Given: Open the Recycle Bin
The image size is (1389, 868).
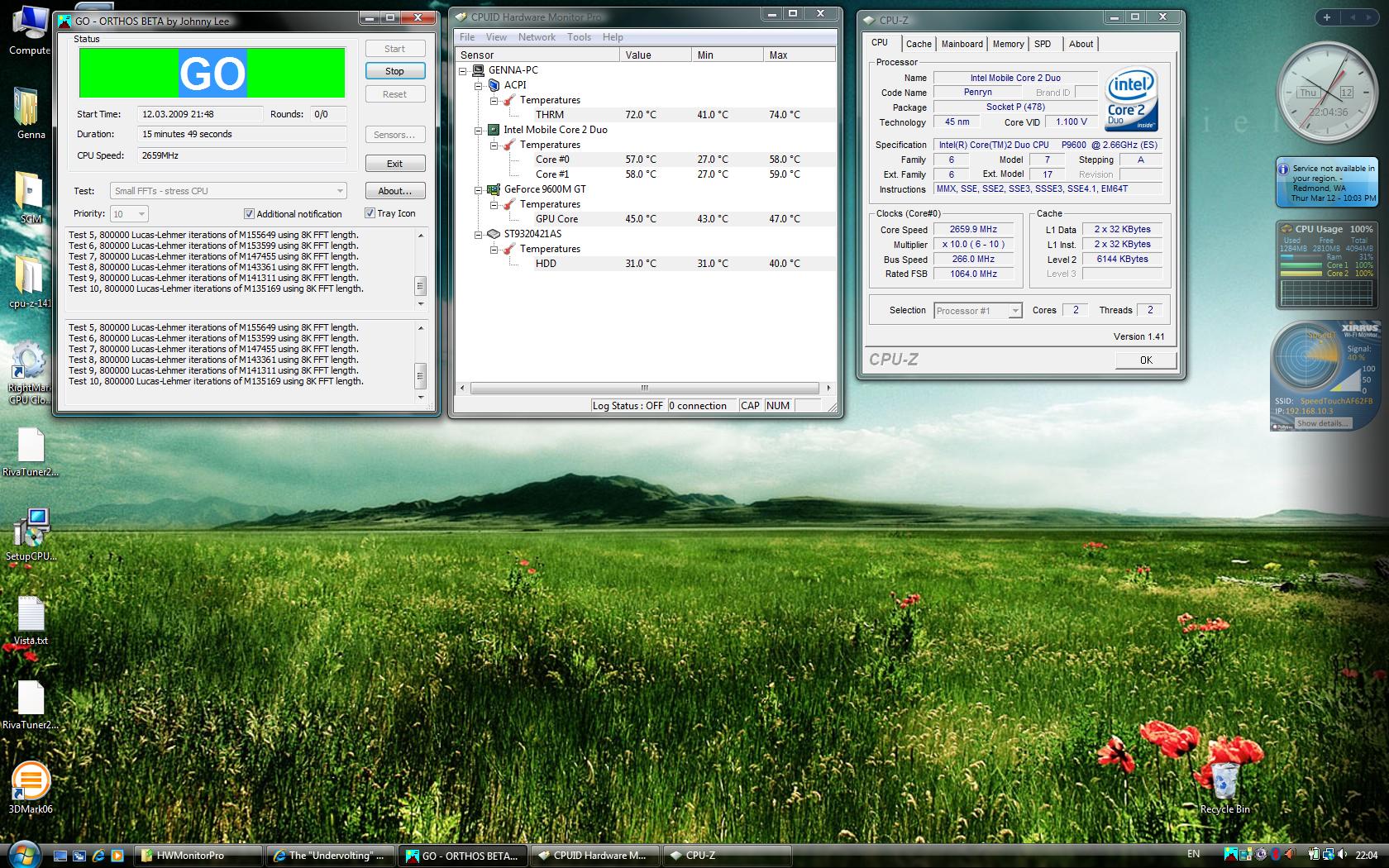Looking at the screenshot, I should pos(1224,788).
